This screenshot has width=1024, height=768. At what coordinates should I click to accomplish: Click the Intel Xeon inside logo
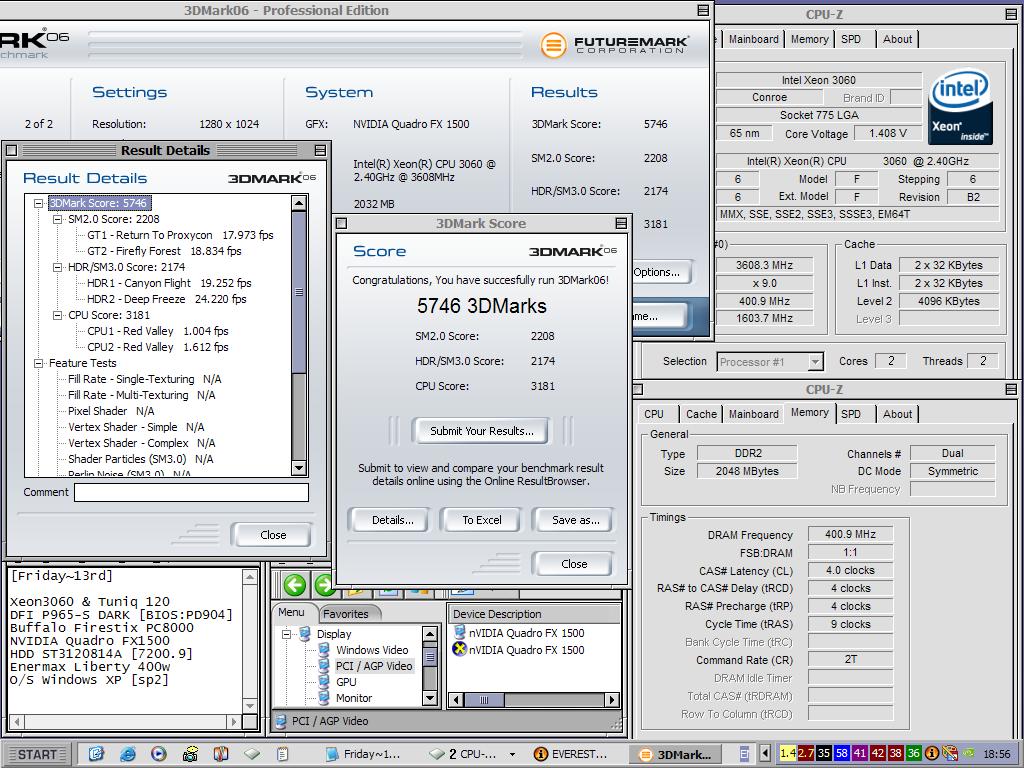pyautogui.click(x=960, y=108)
